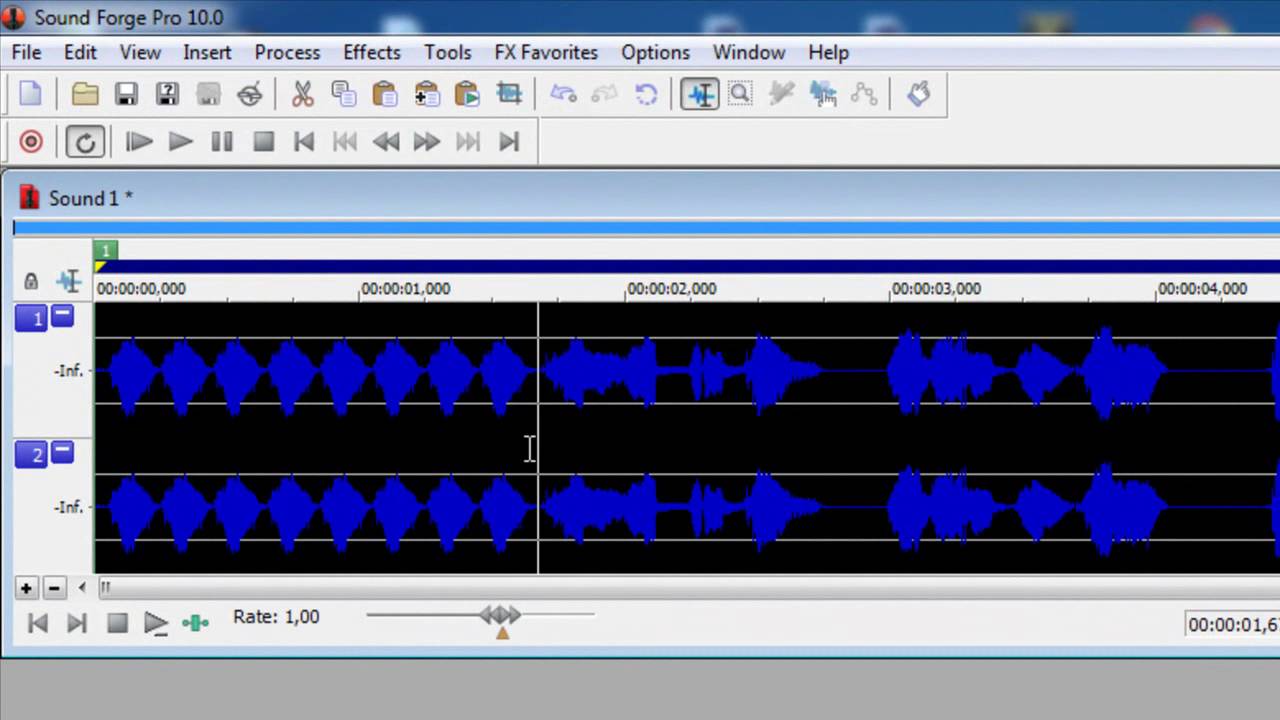Viewport: 1280px width, 720px height.
Task: Click the Paste Special toolbar icon
Action: tap(427, 94)
